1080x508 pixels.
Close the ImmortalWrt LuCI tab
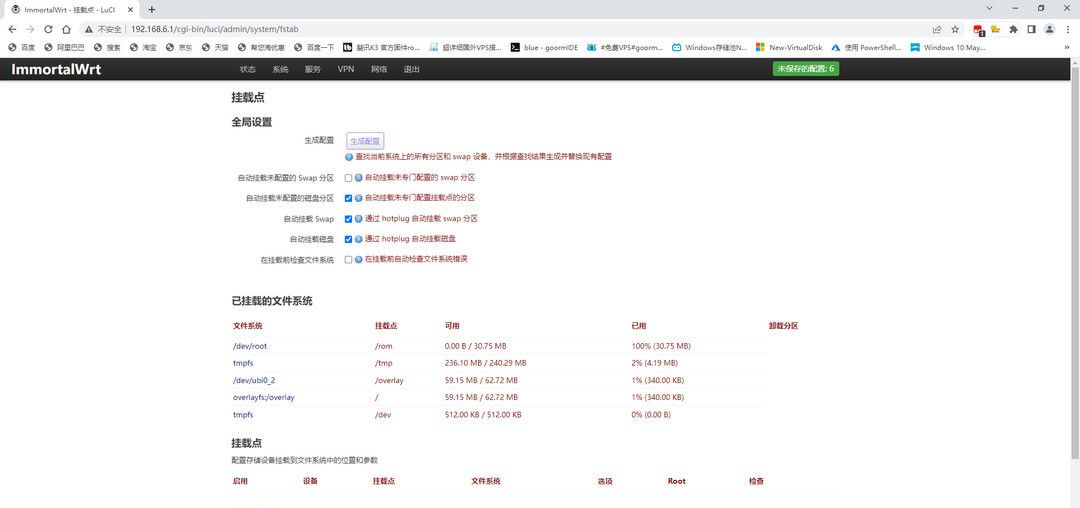(132, 10)
